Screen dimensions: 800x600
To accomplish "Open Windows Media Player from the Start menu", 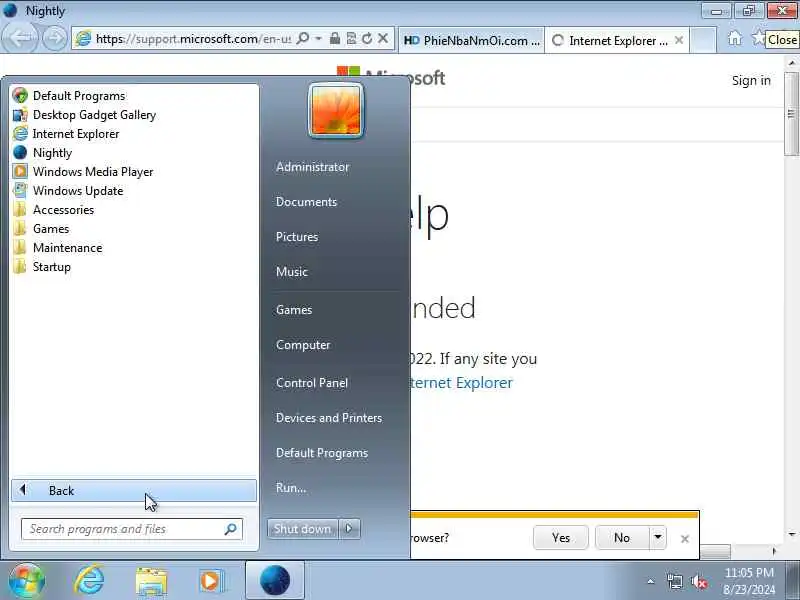I will 83,171.
